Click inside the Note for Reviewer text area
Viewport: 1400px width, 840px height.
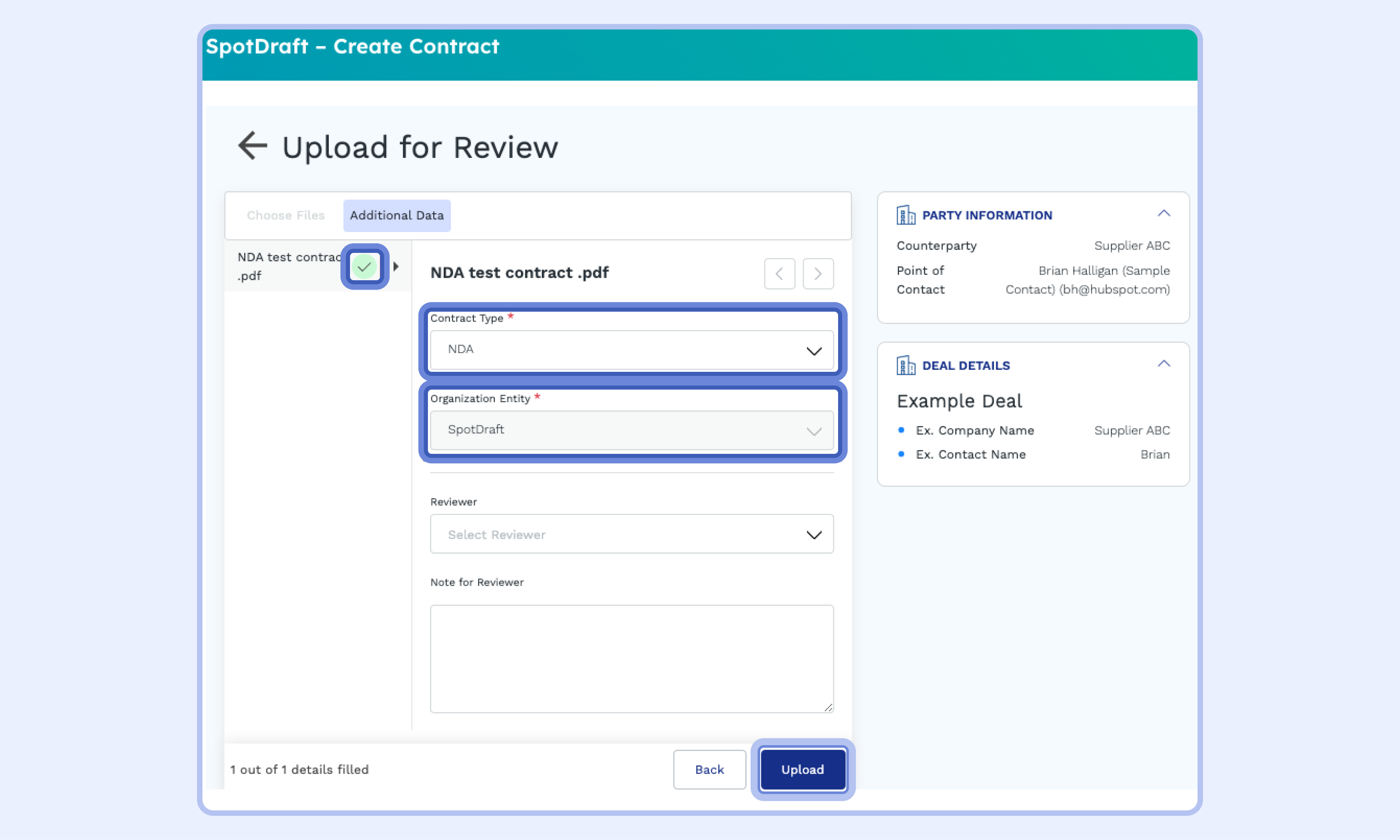coord(631,658)
